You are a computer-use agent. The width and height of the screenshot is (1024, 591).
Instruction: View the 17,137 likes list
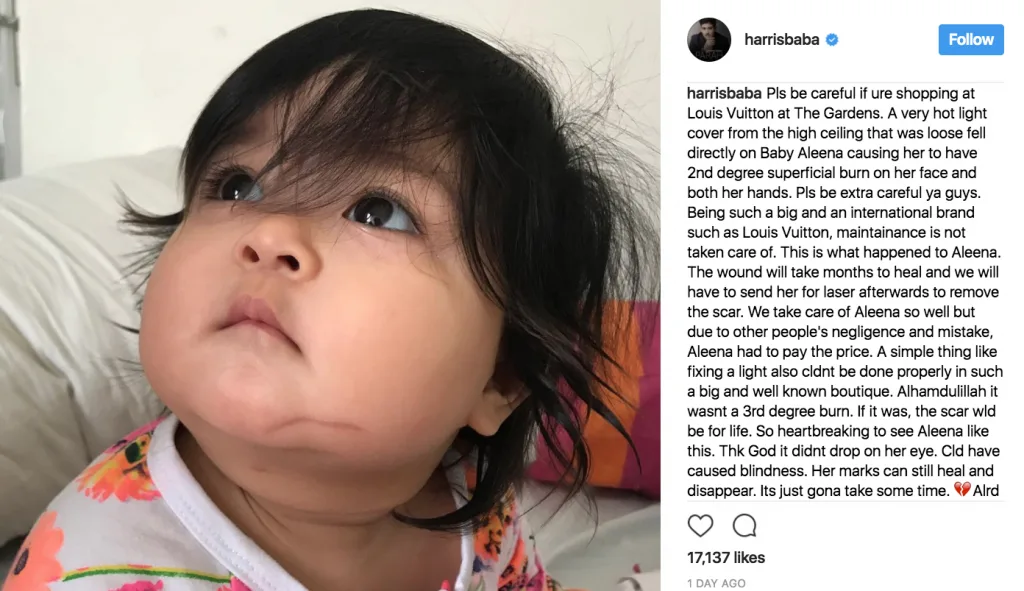tap(726, 558)
